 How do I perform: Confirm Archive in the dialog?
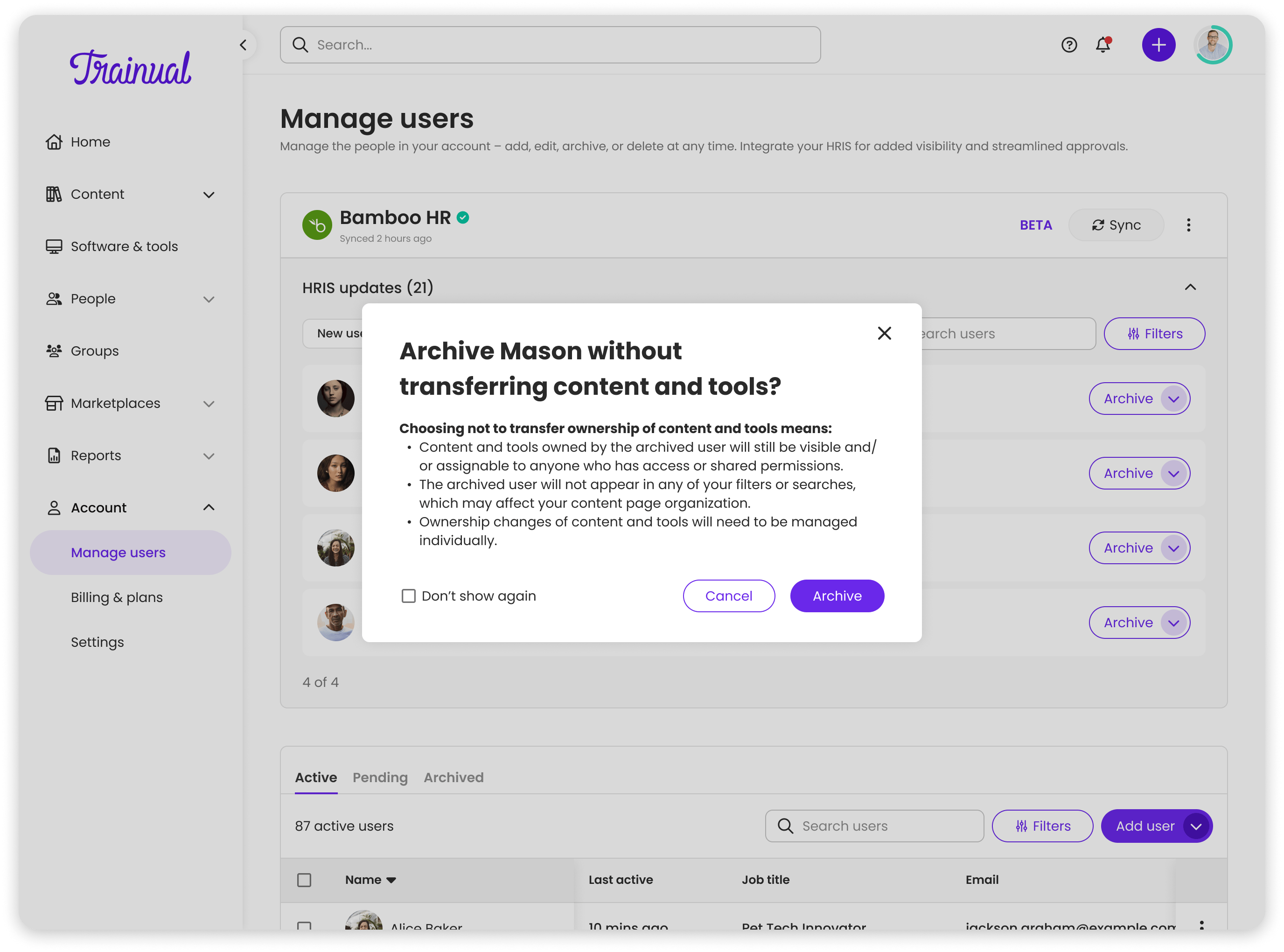click(x=837, y=595)
